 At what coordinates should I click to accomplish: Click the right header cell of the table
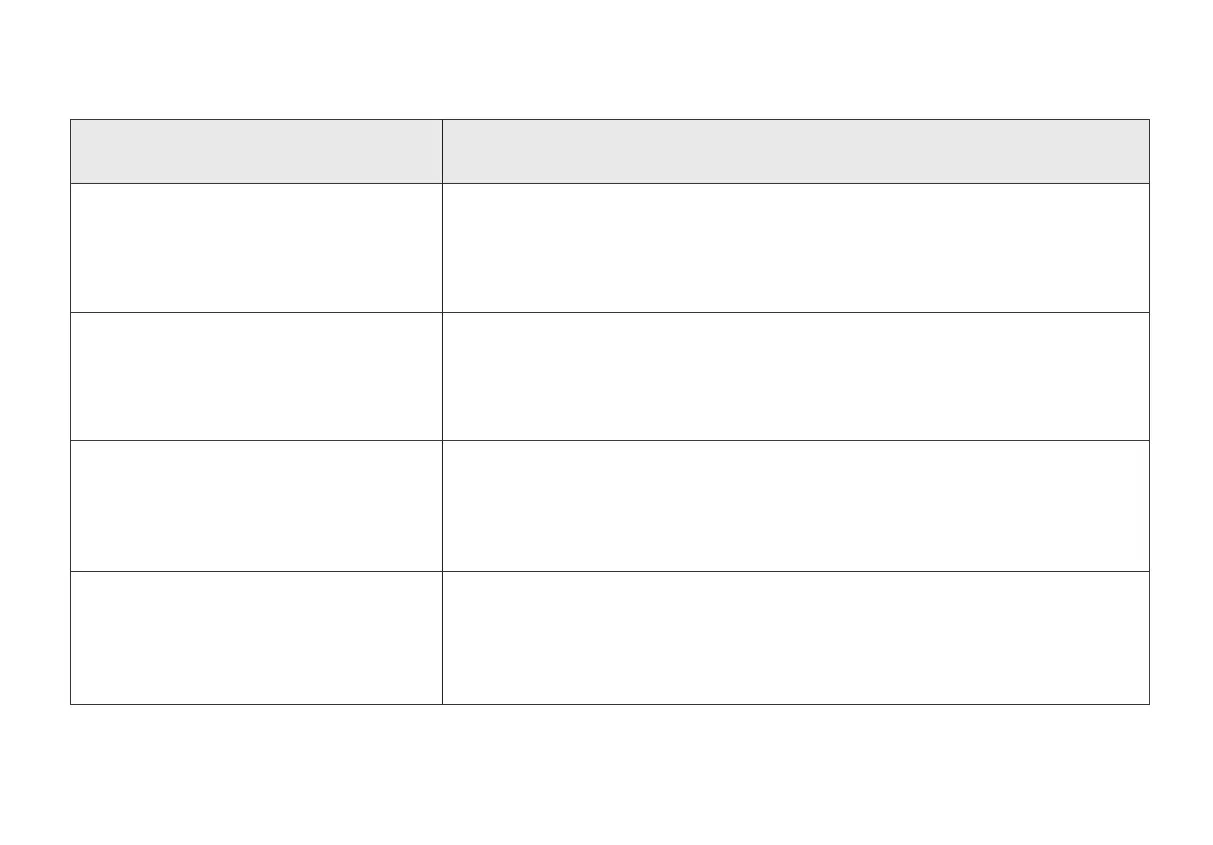point(795,151)
